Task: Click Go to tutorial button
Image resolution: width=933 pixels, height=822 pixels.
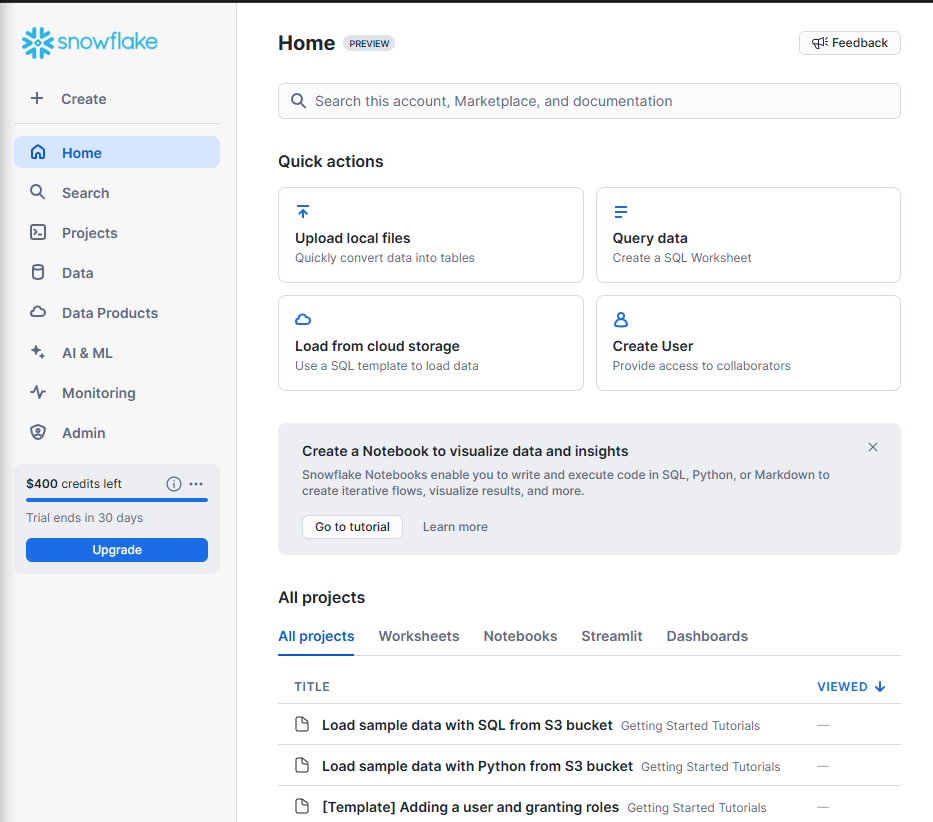Action: pos(352,527)
